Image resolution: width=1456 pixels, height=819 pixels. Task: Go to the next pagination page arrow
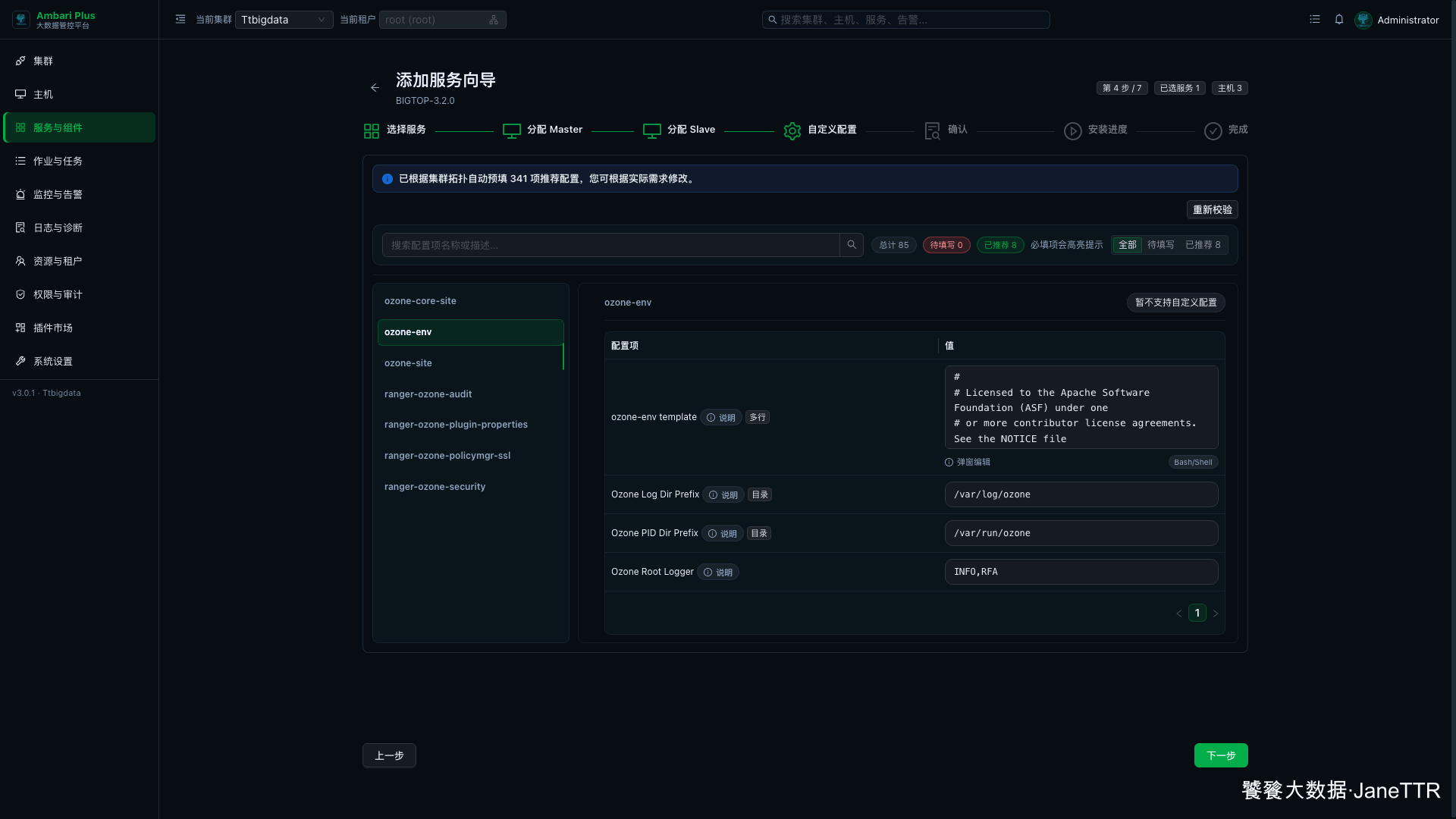click(x=1216, y=613)
